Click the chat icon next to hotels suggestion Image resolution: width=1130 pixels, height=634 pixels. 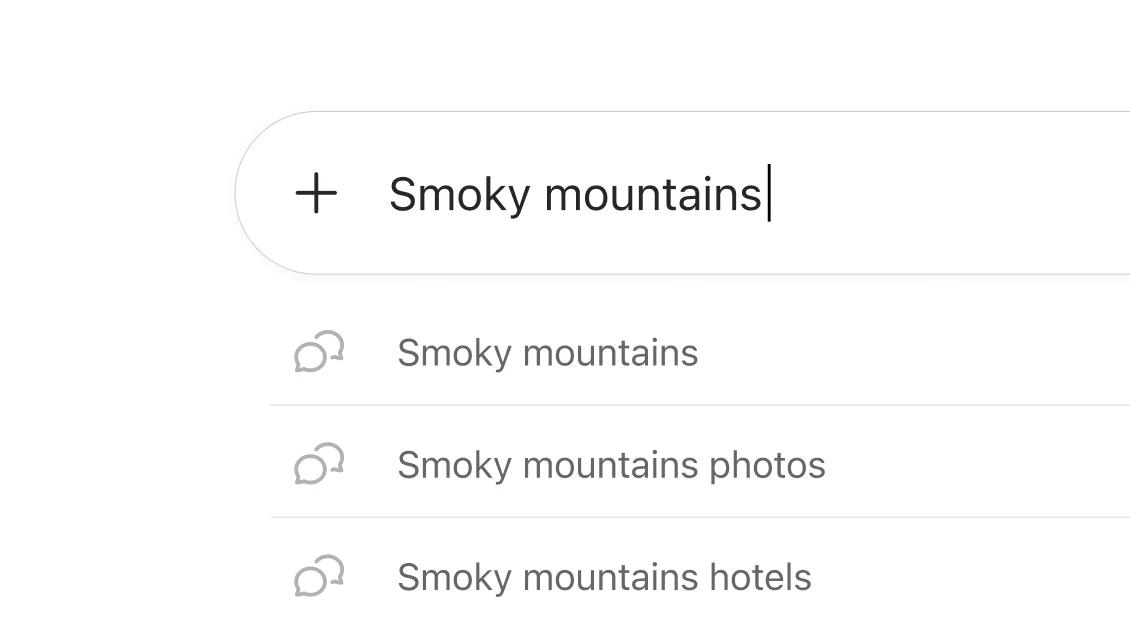[319, 577]
